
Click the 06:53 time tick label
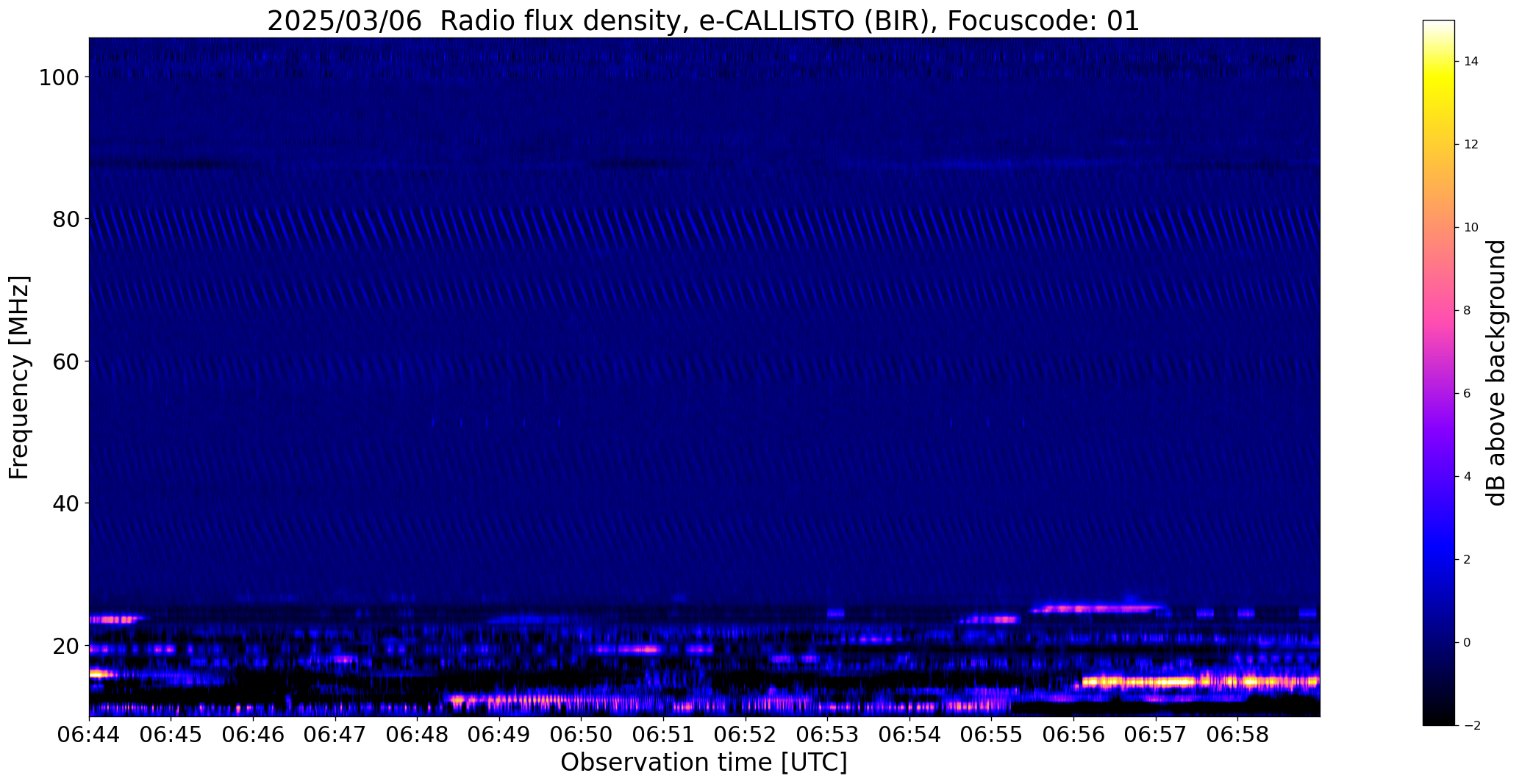[x=827, y=735]
